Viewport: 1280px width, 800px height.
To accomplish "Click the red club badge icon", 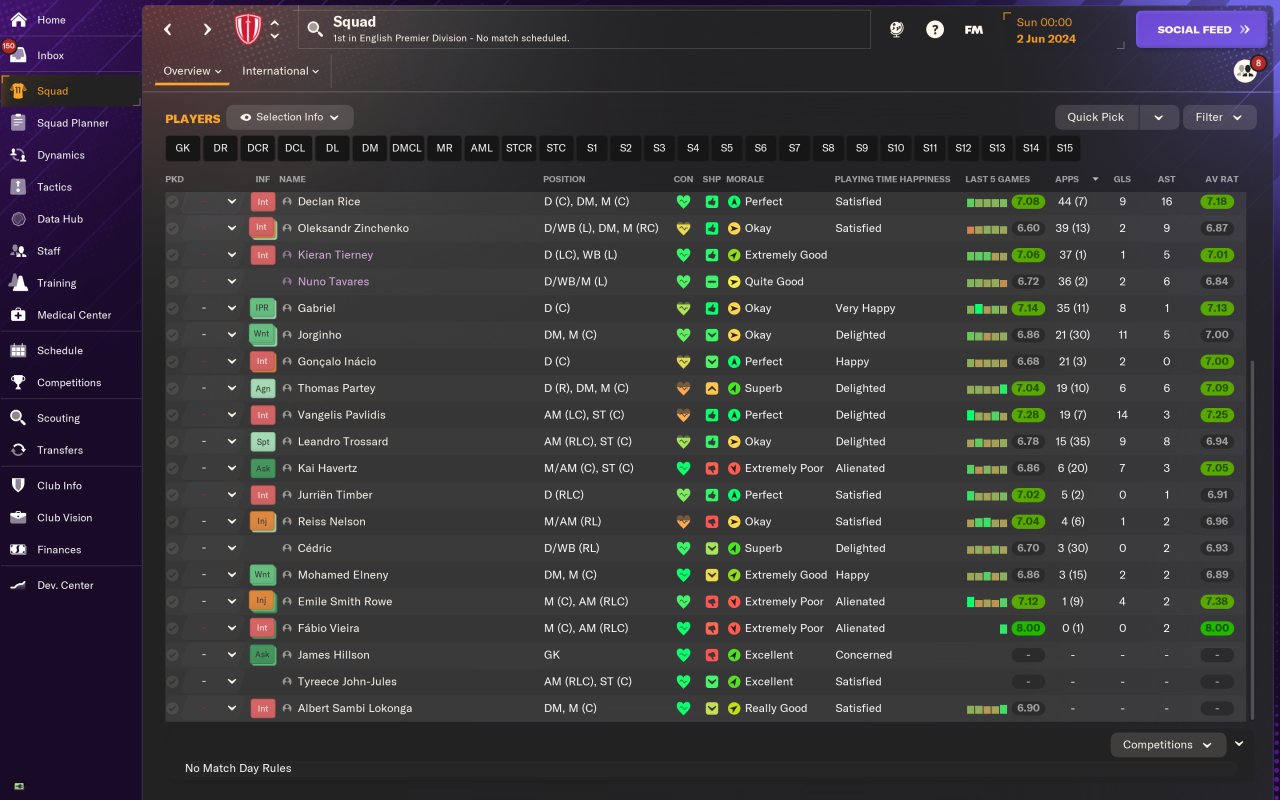I will (x=247, y=29).
